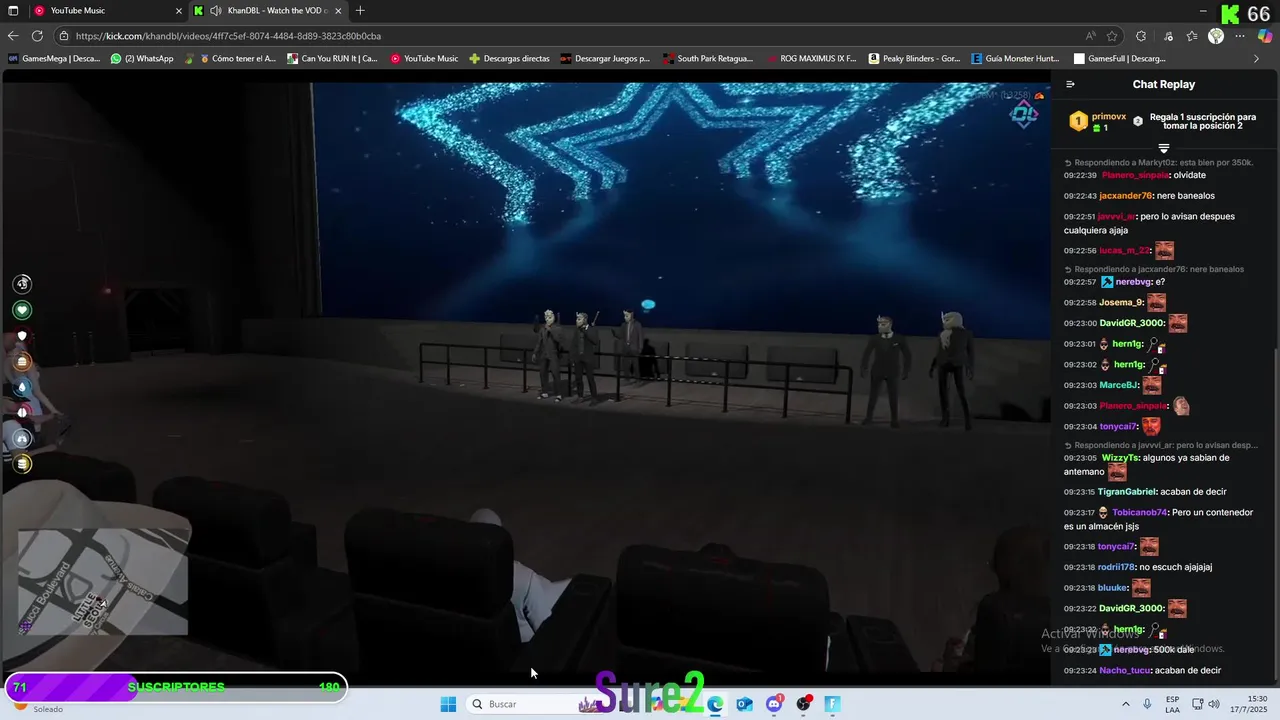Viewport: 1280px width, 720px height.
Task: Open Peaky Blinders bookmark
Action: [915, 58]
